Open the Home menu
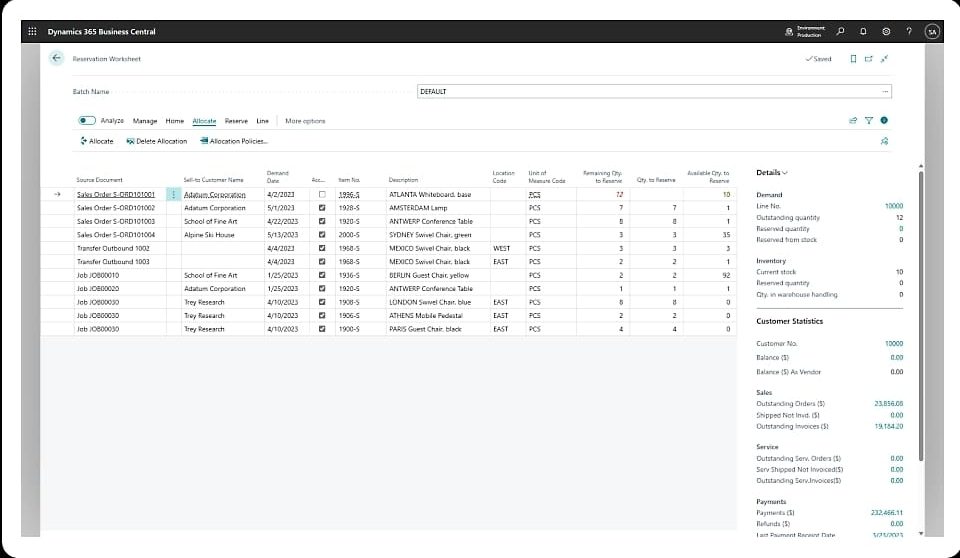This screenshot has height=558, width=960. tap(174, 121)
